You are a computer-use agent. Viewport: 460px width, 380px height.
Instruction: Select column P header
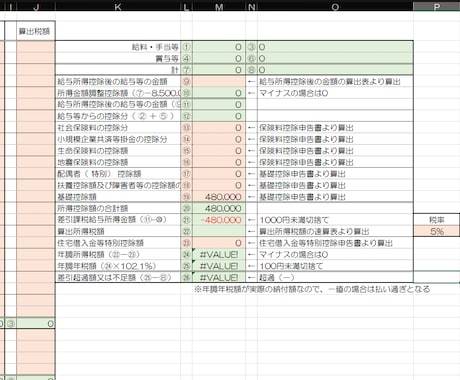437,6
